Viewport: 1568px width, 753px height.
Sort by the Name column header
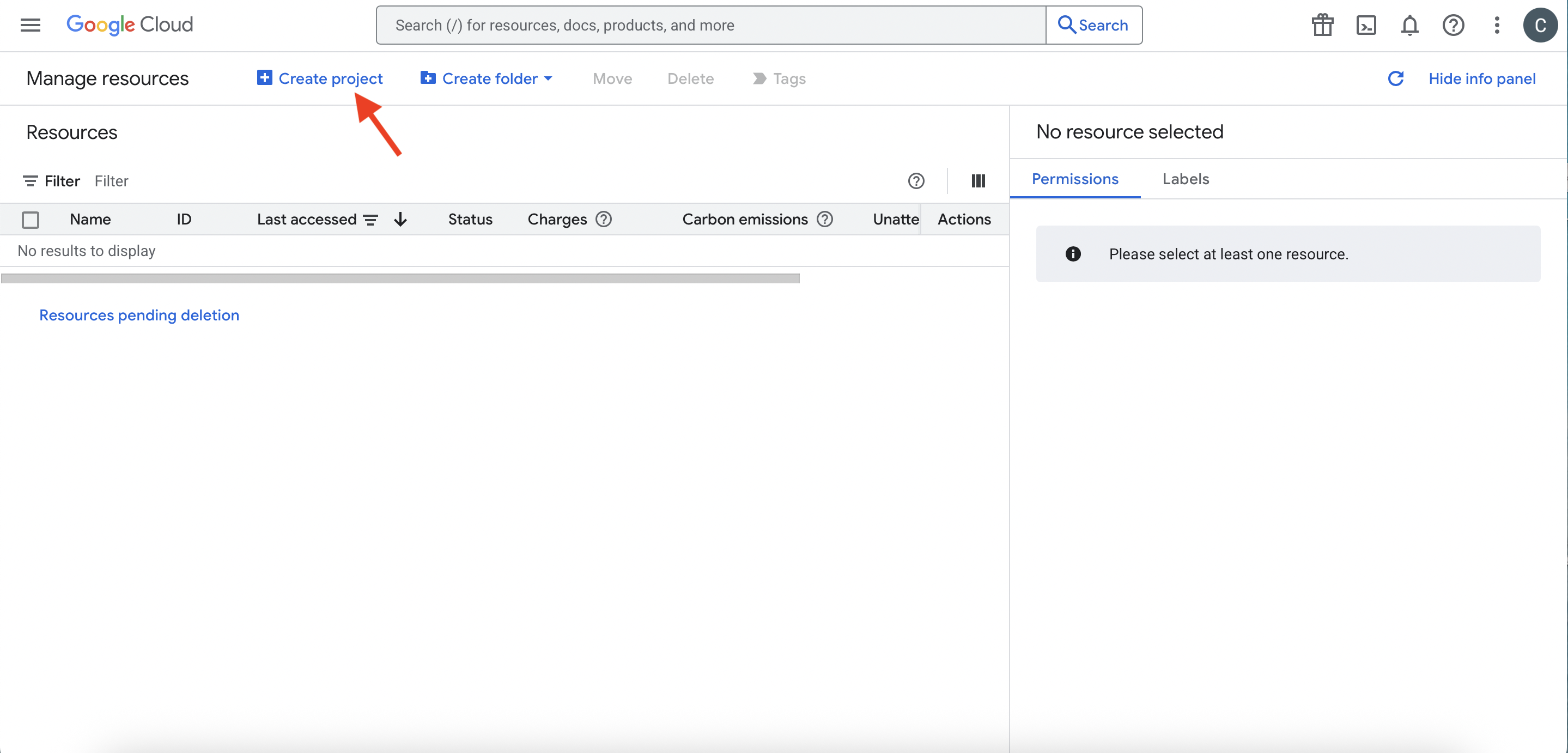coord(90,219)
